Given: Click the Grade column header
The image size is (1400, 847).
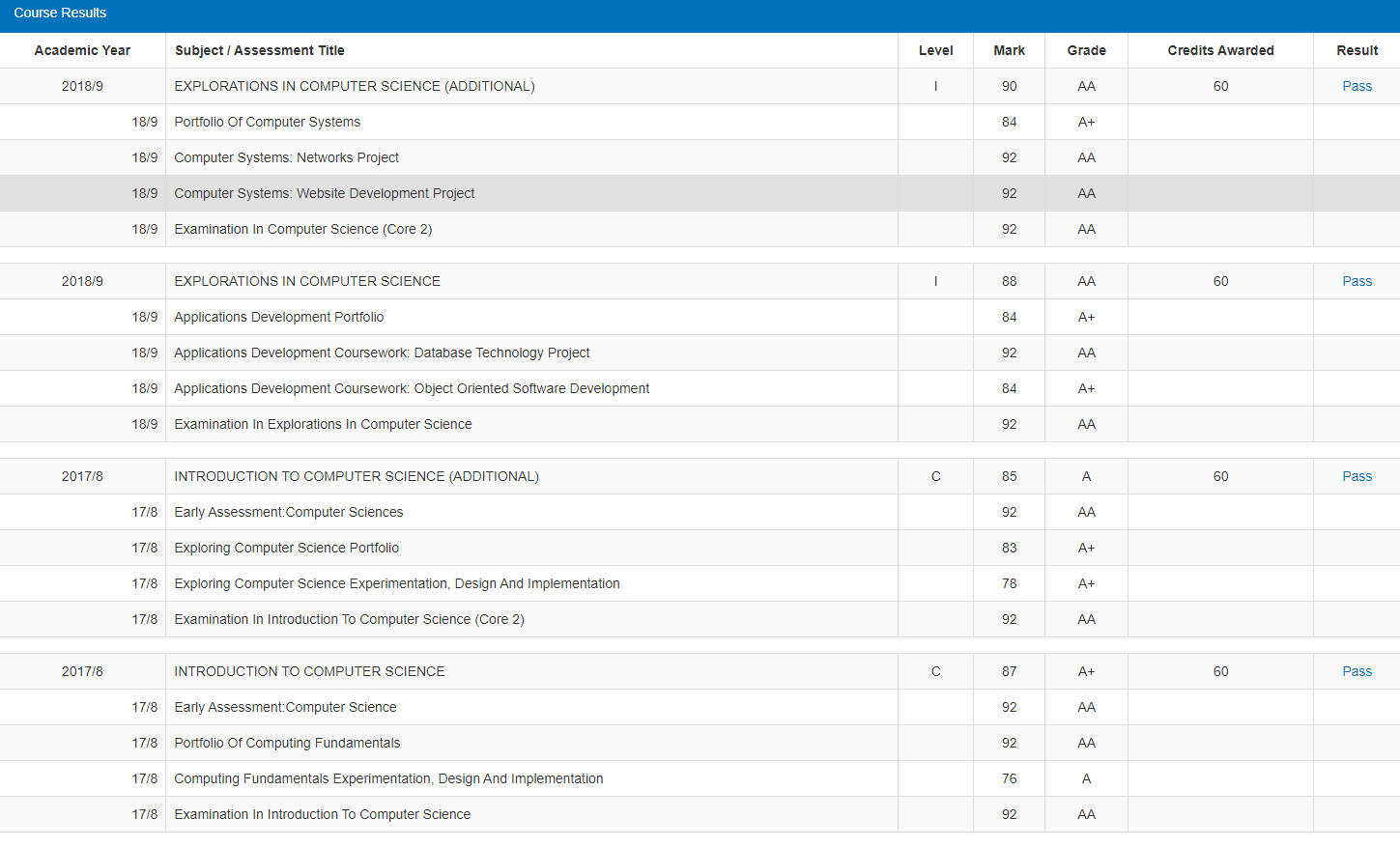Looking at the screenshot, I should point(1086,50).
